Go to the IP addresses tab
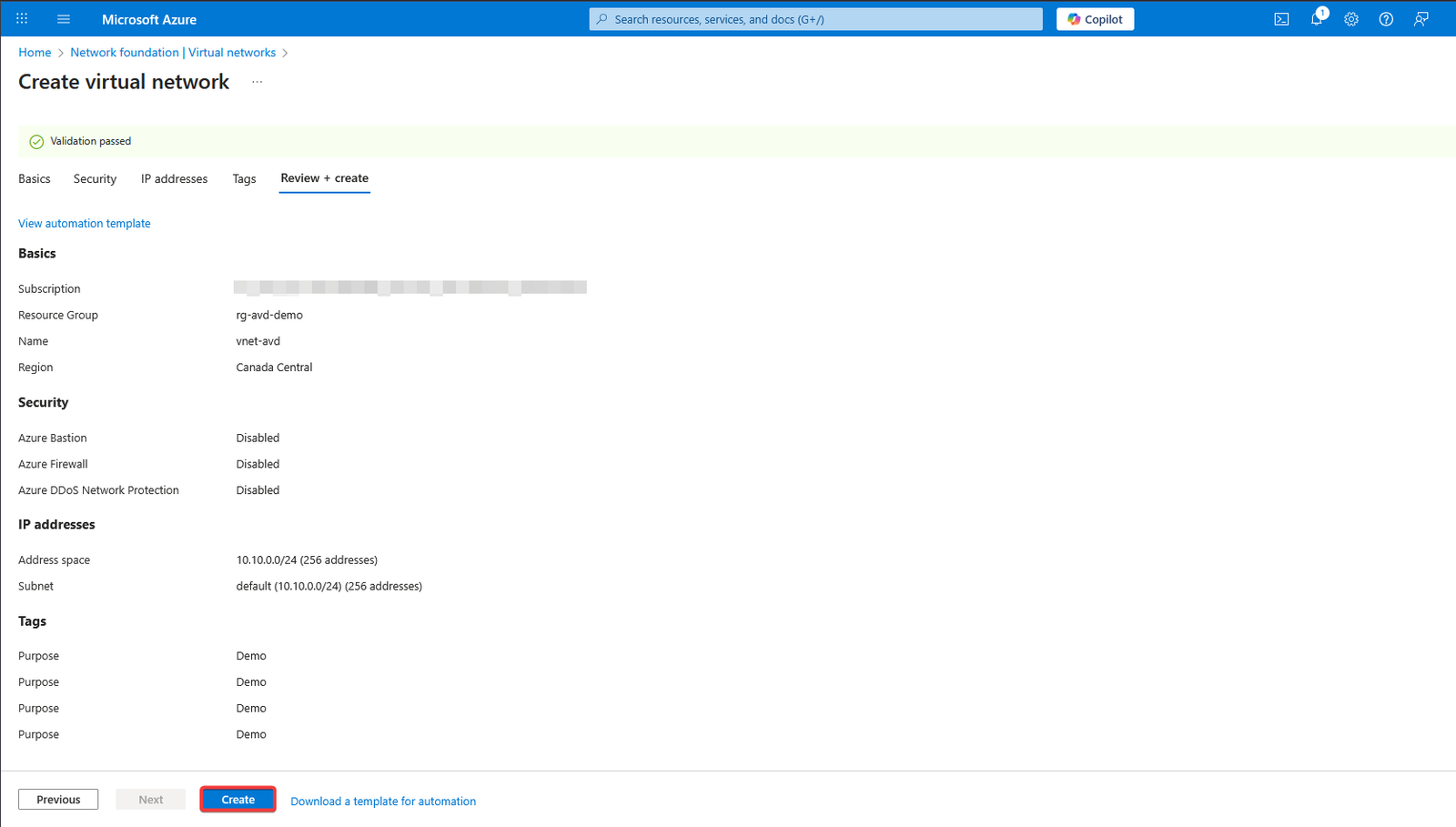This screenshot has width=1456, height=827. 174,179
